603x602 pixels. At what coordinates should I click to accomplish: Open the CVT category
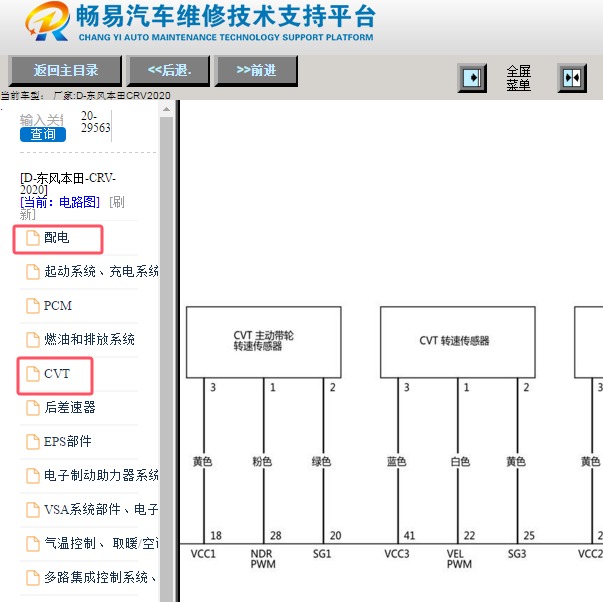57,373
